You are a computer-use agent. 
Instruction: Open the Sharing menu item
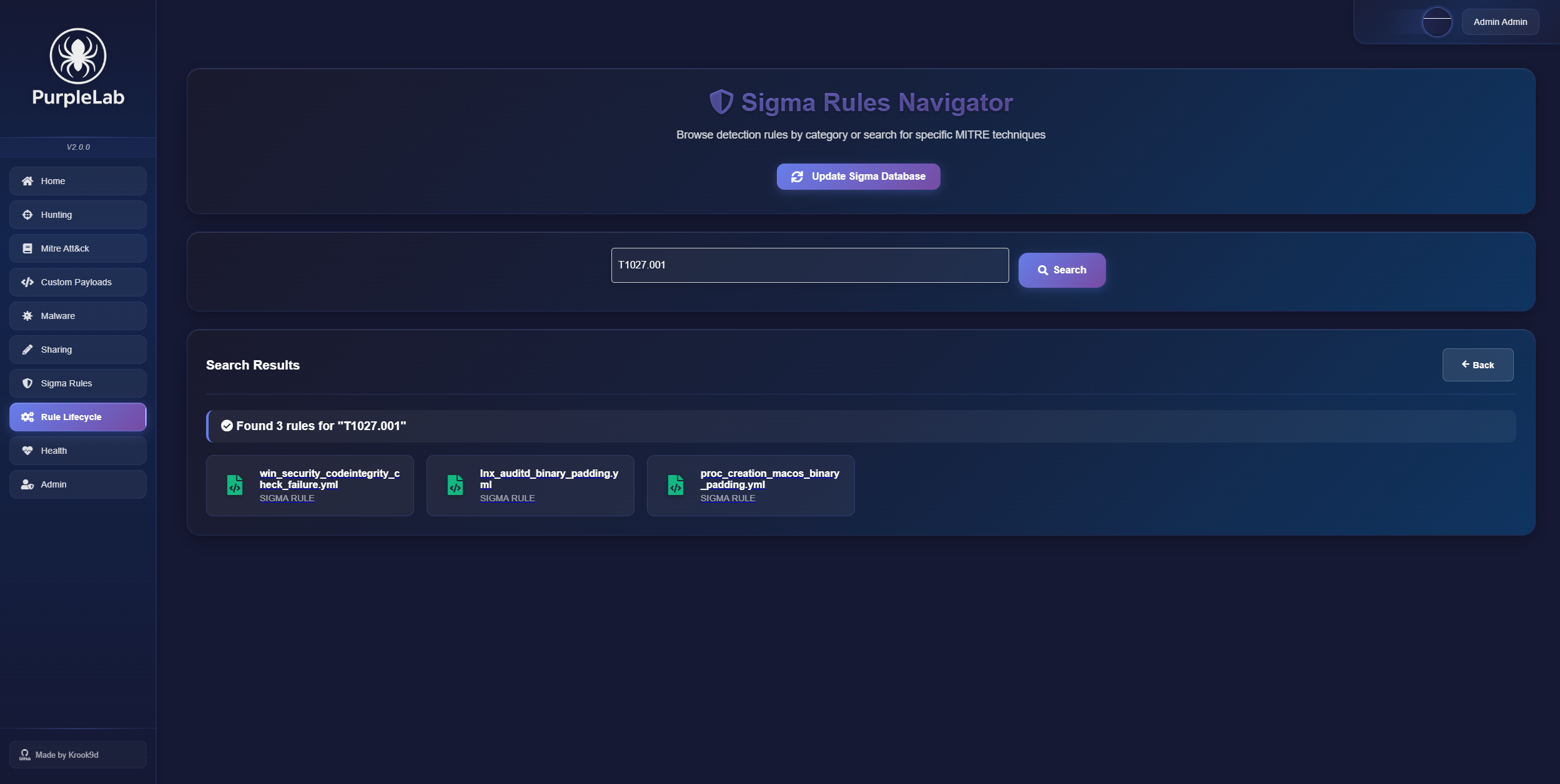(78, 350)
